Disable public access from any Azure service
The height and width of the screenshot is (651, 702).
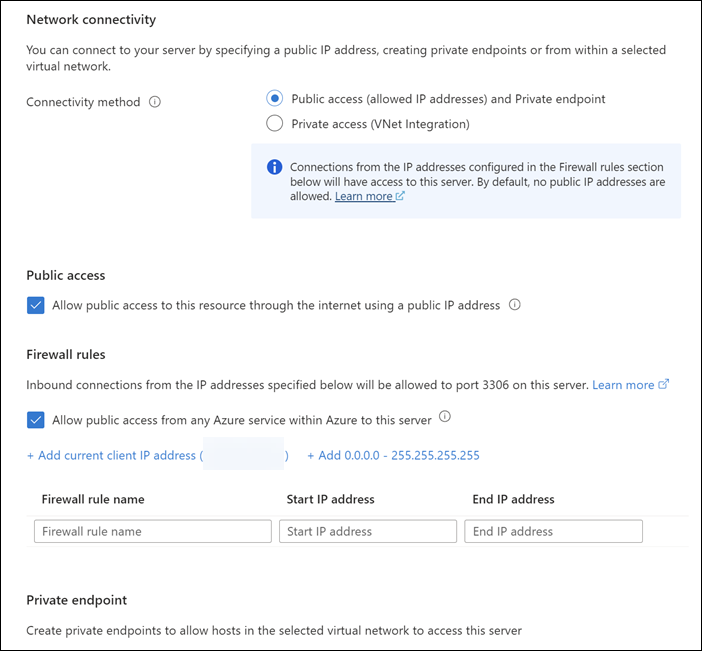click(36, 420)
